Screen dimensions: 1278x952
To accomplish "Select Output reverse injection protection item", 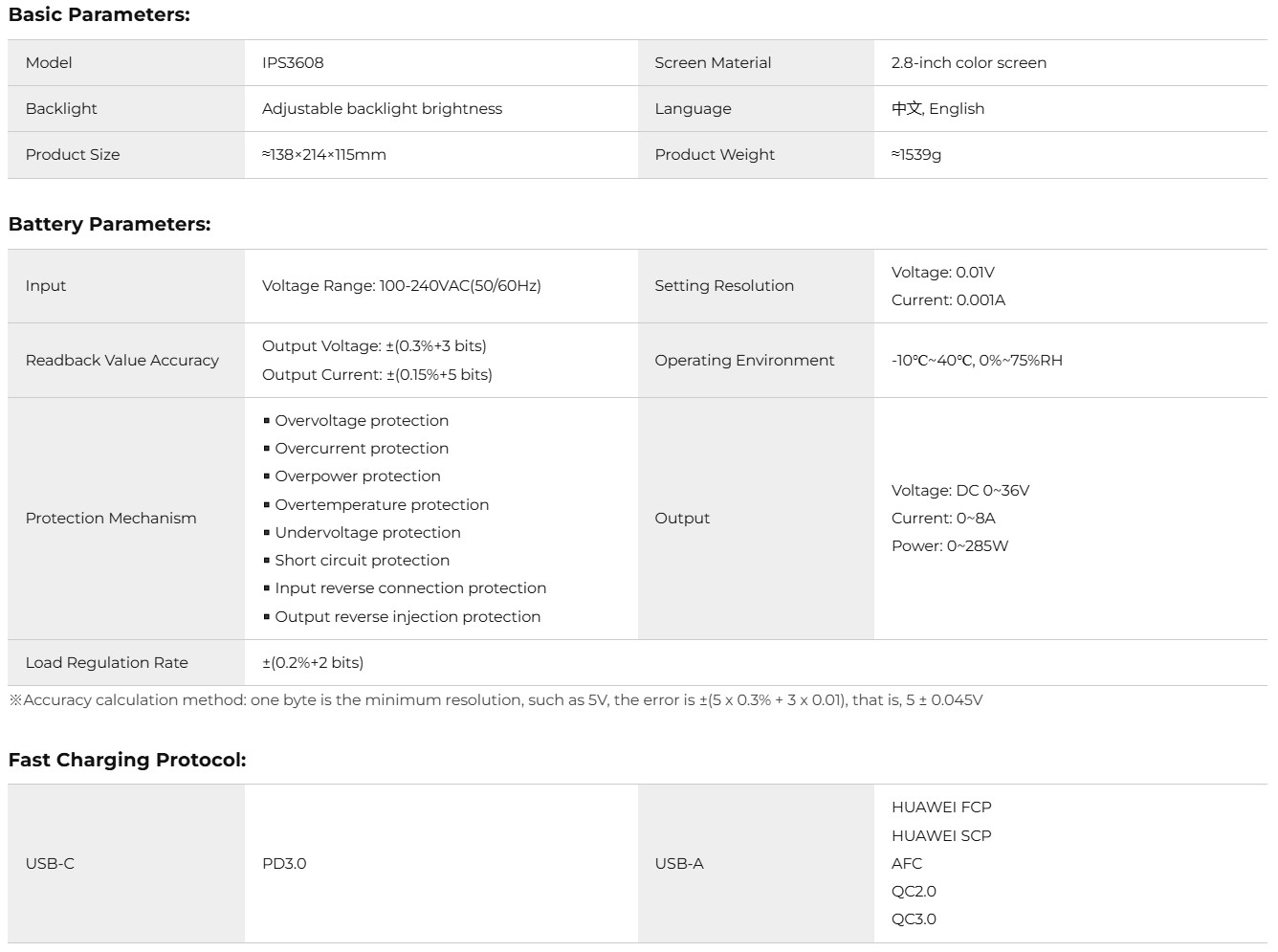I will pos(408,616).
